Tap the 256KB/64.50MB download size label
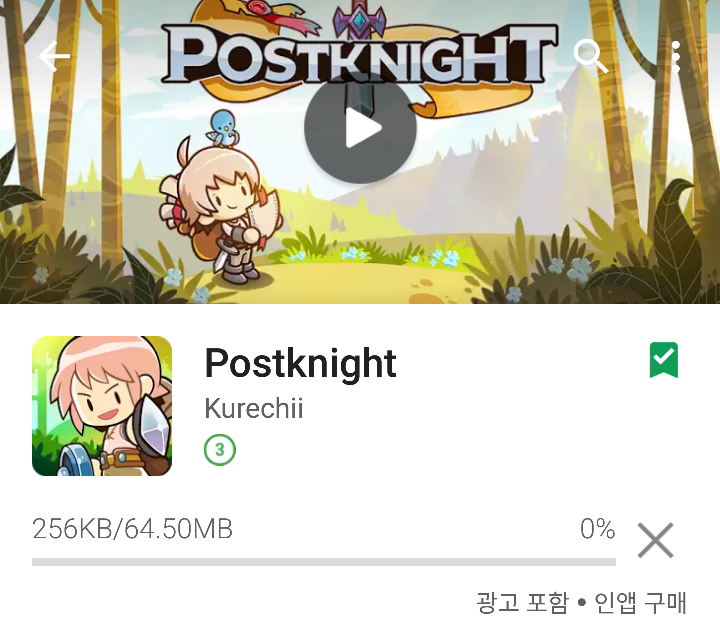 coord(132,529)
